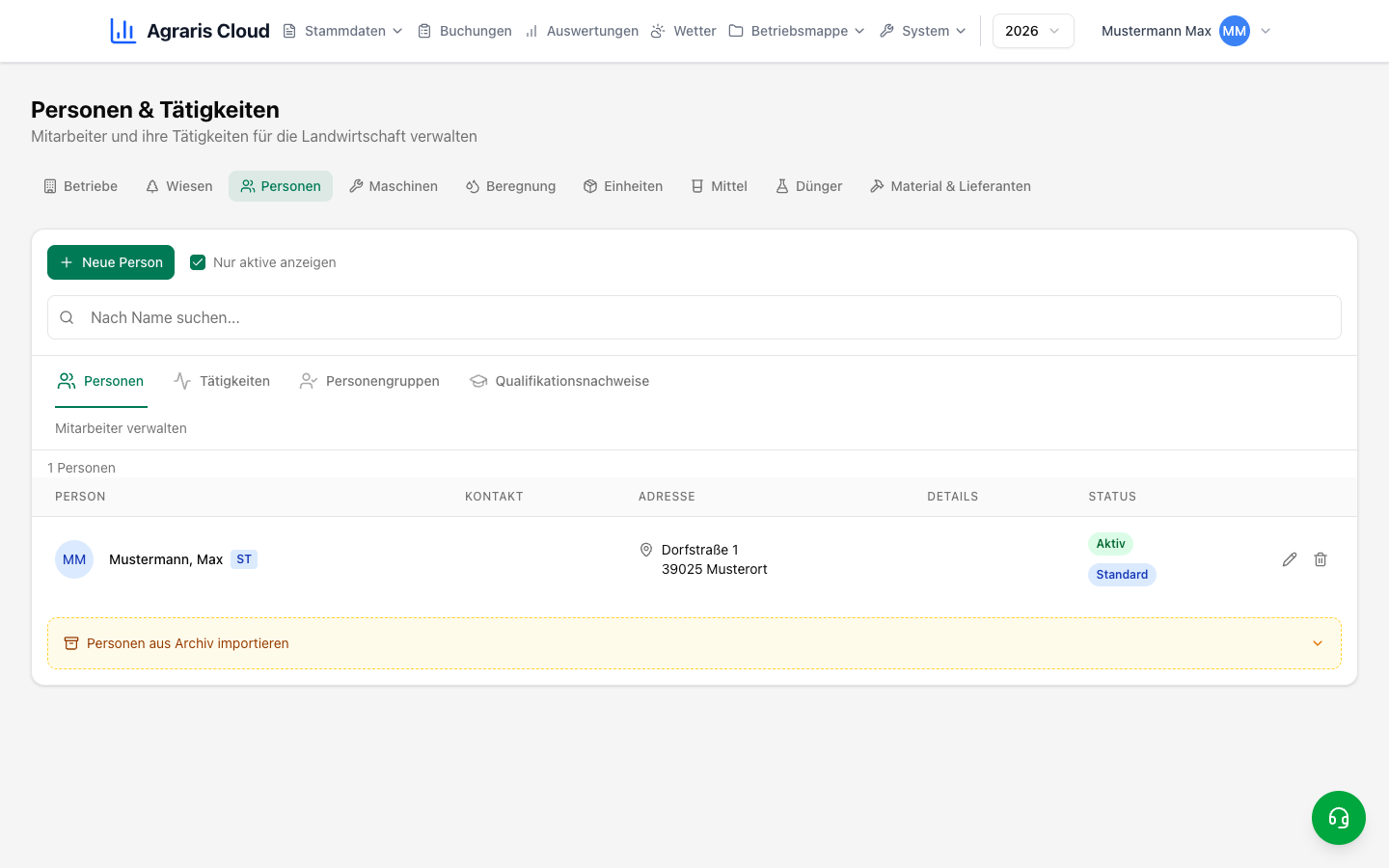The height and width of the screenshot is (868, 1389).
Task: Switch to the Mittel tab
Action: coord(720,186)
